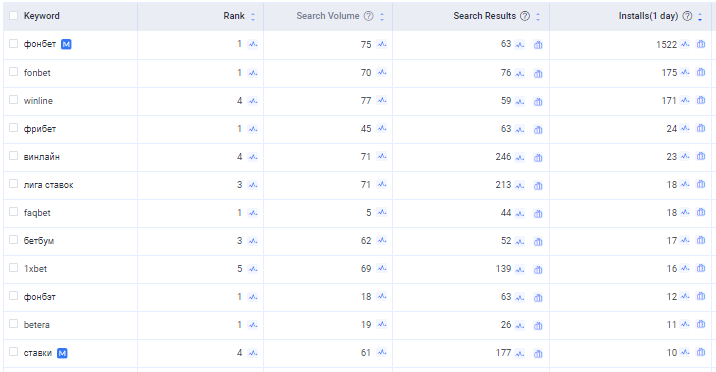Show search results trend for лига ставок
Screen dimensions: 716x372
(520, 185)
